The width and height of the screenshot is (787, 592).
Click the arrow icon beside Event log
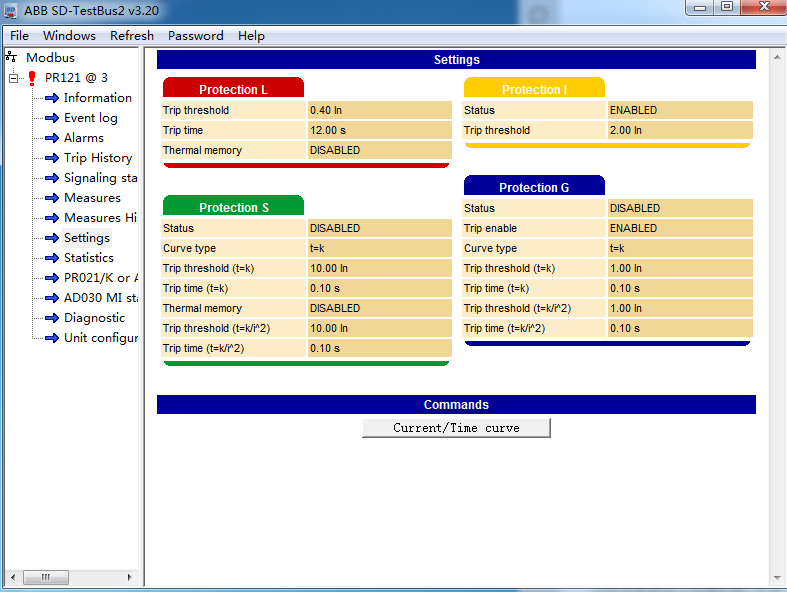(x=52, y=118)
